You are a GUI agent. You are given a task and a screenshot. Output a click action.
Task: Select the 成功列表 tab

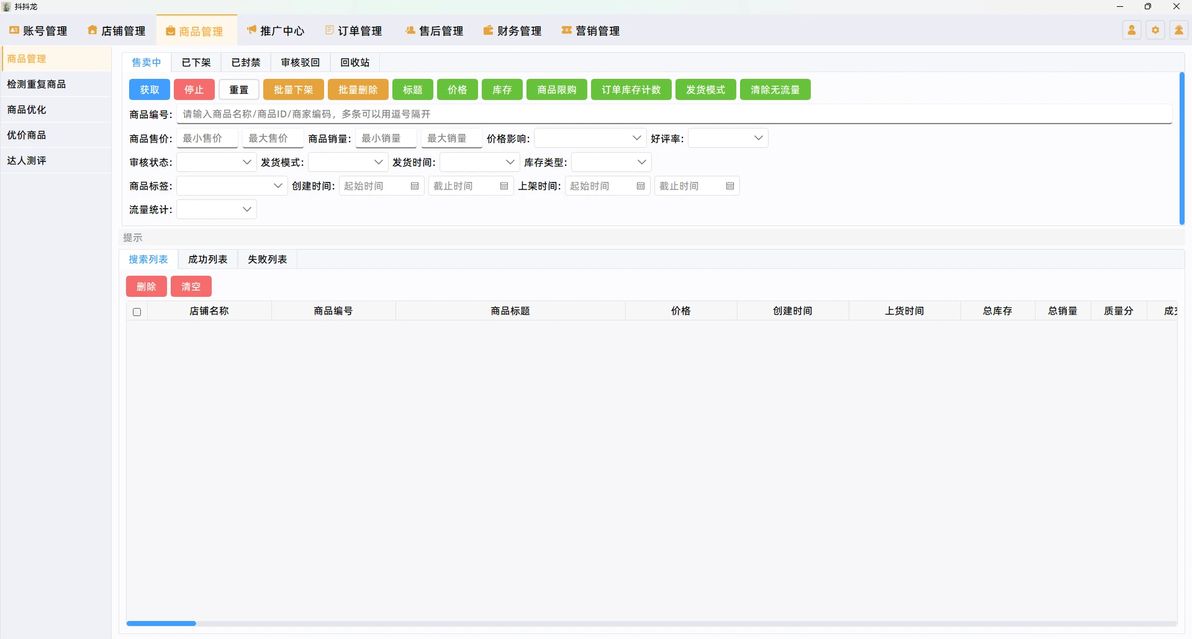click(x=208, y=259)
